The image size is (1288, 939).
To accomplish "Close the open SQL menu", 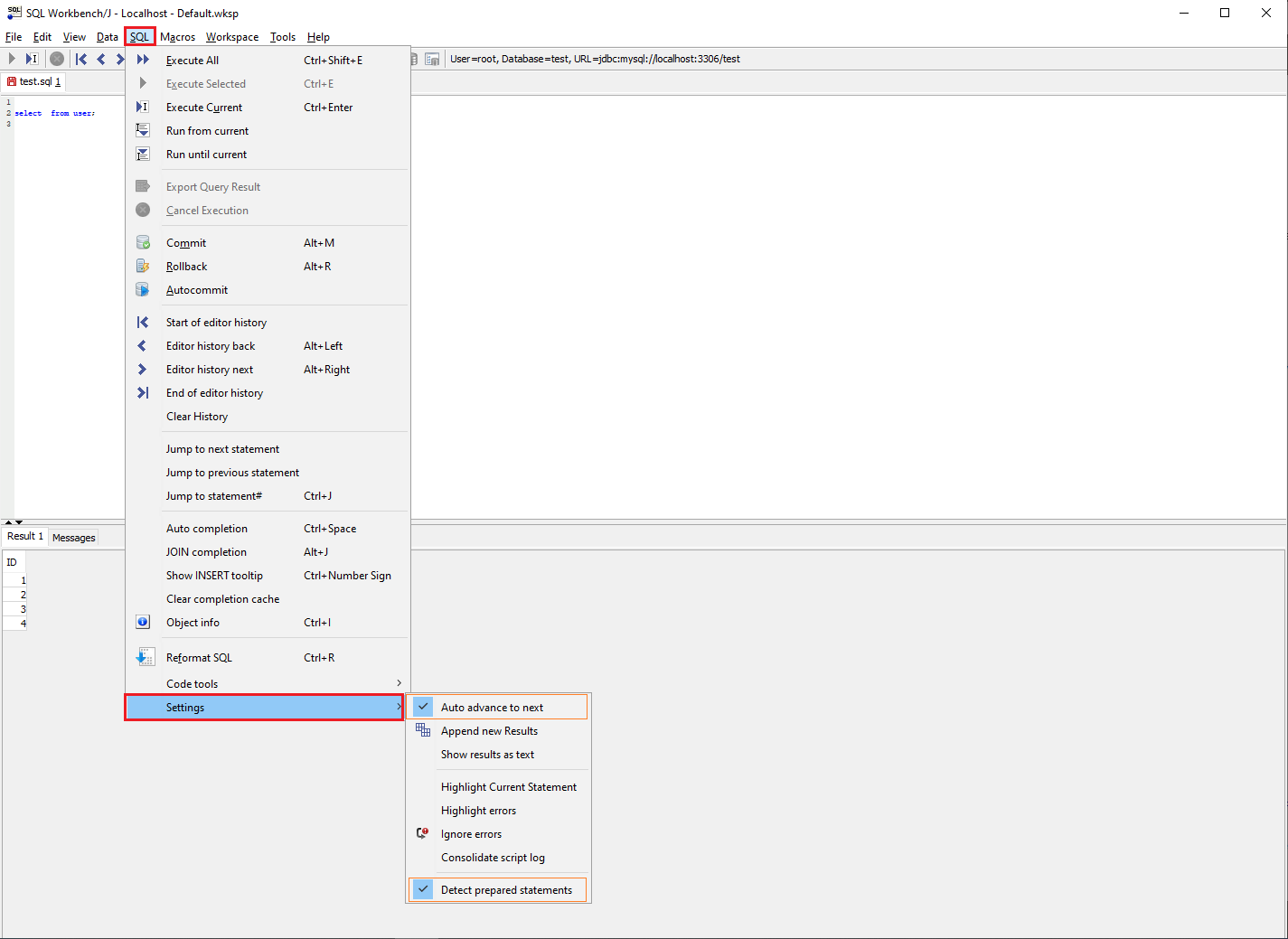I will (x=139, y=37).
